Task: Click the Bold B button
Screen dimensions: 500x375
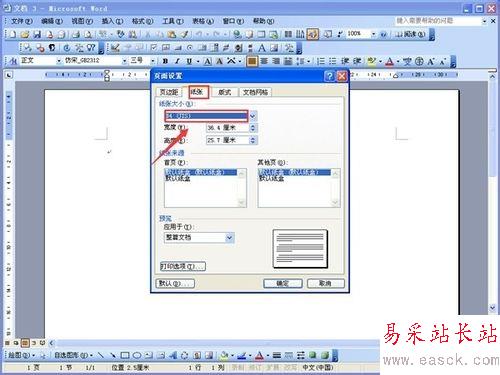Action: [x=165, y=61]
